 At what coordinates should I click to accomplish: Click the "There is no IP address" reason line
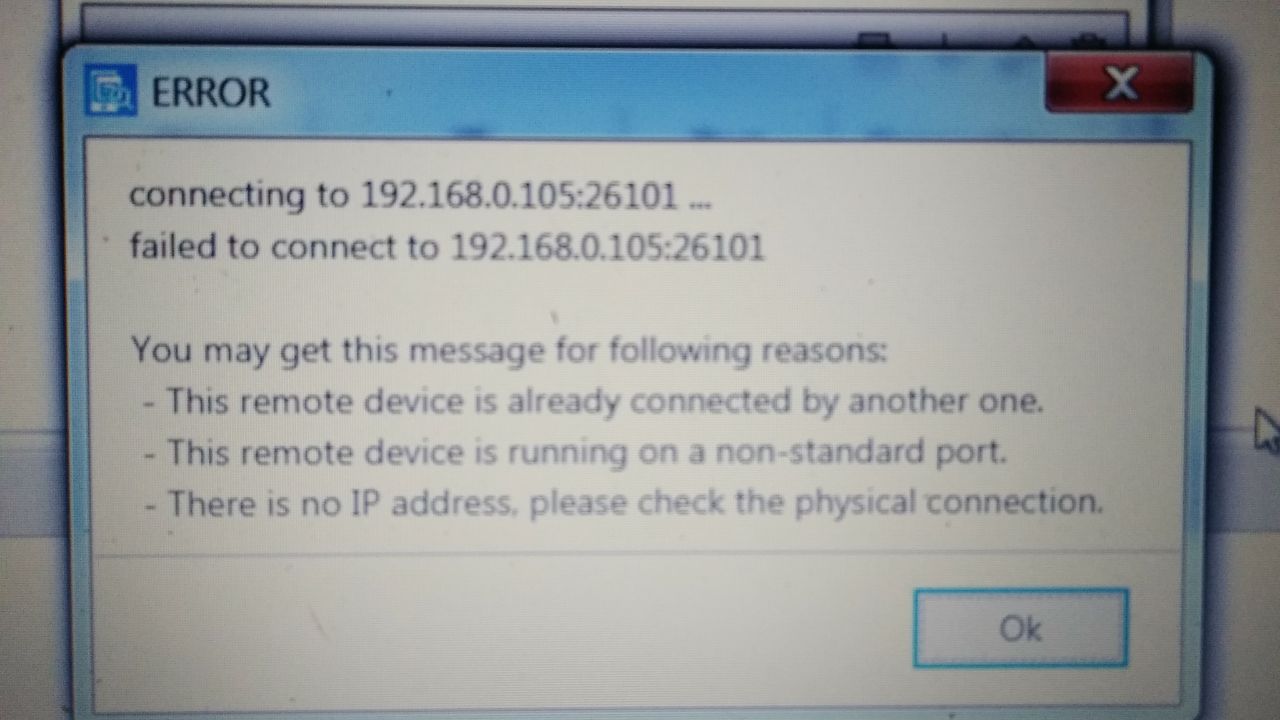(x=624, y=503)
